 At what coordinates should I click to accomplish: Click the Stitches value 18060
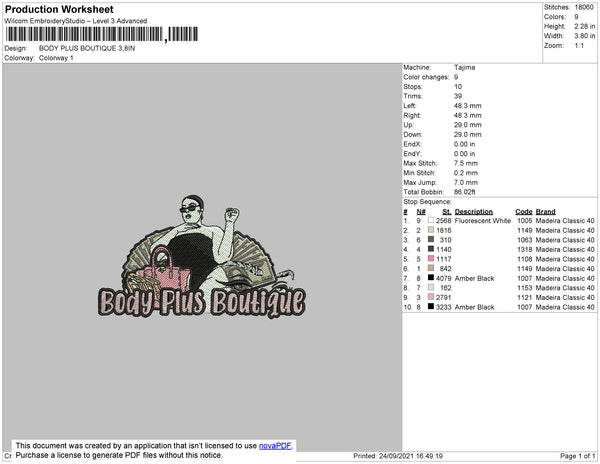(x=584, y=7)
